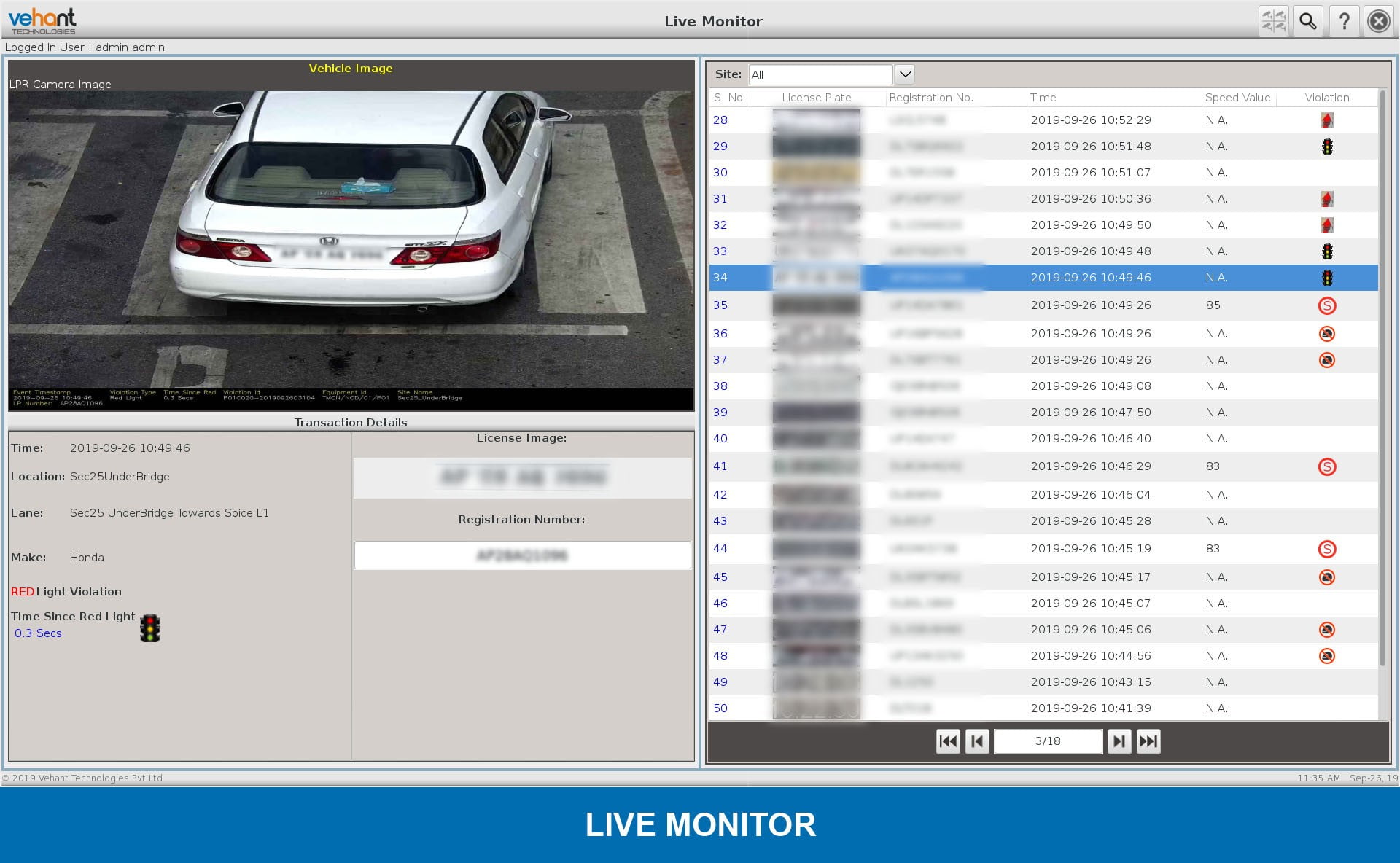This screenshot has width=1400, height=863.
Task: Click the red light violation icon in row 29
Action: click(x=1326, y=147)
